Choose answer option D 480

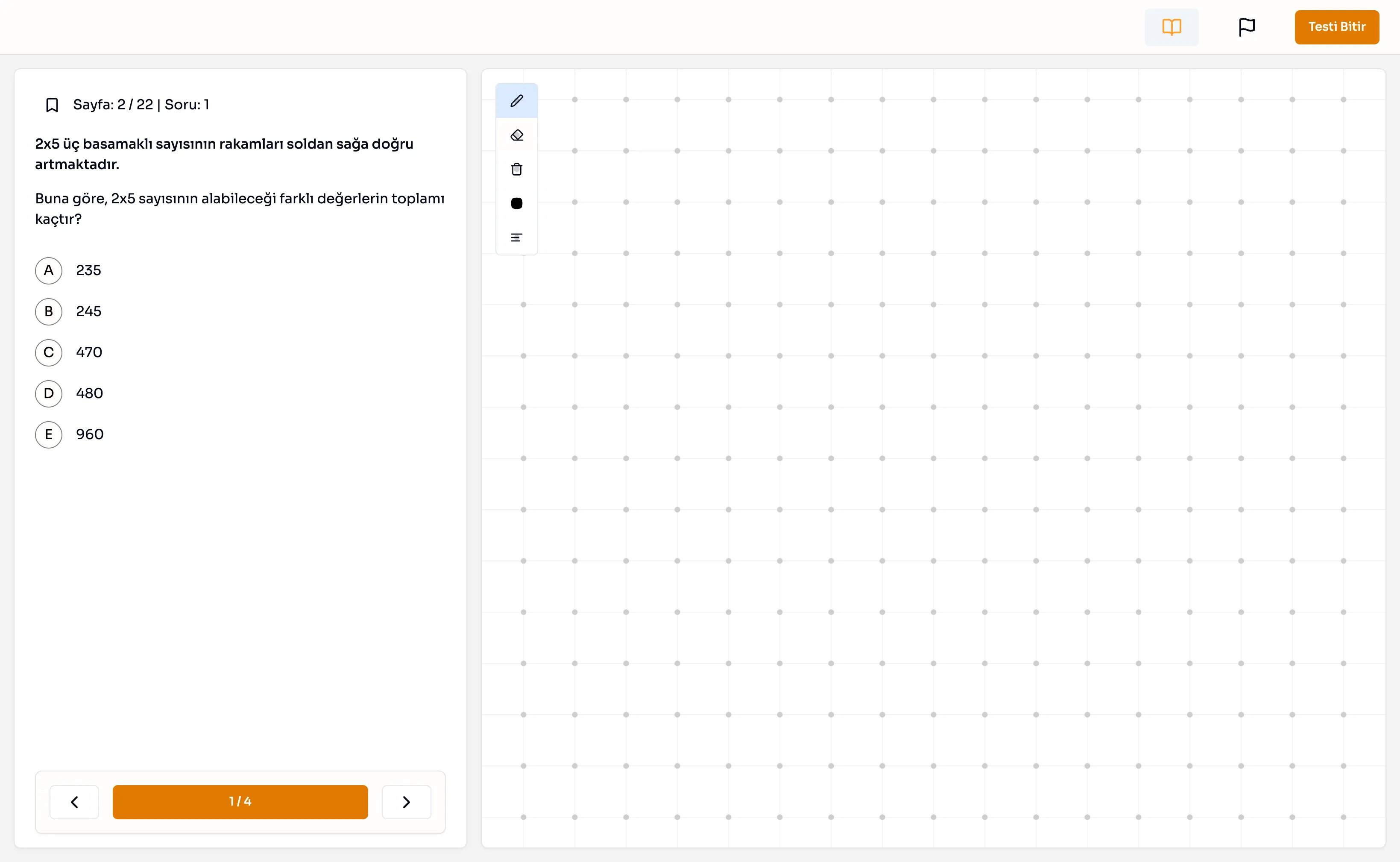coord(48,393)
